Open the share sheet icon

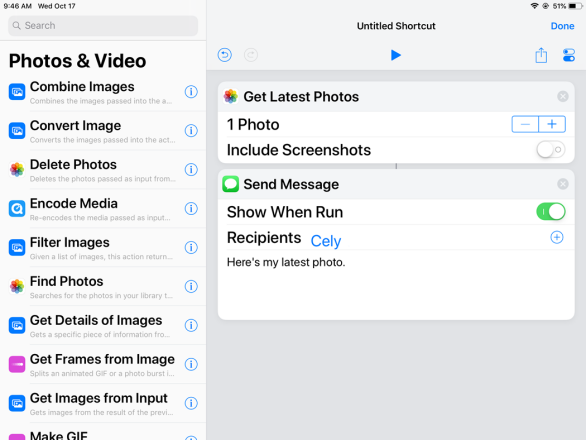pos(541,55)
